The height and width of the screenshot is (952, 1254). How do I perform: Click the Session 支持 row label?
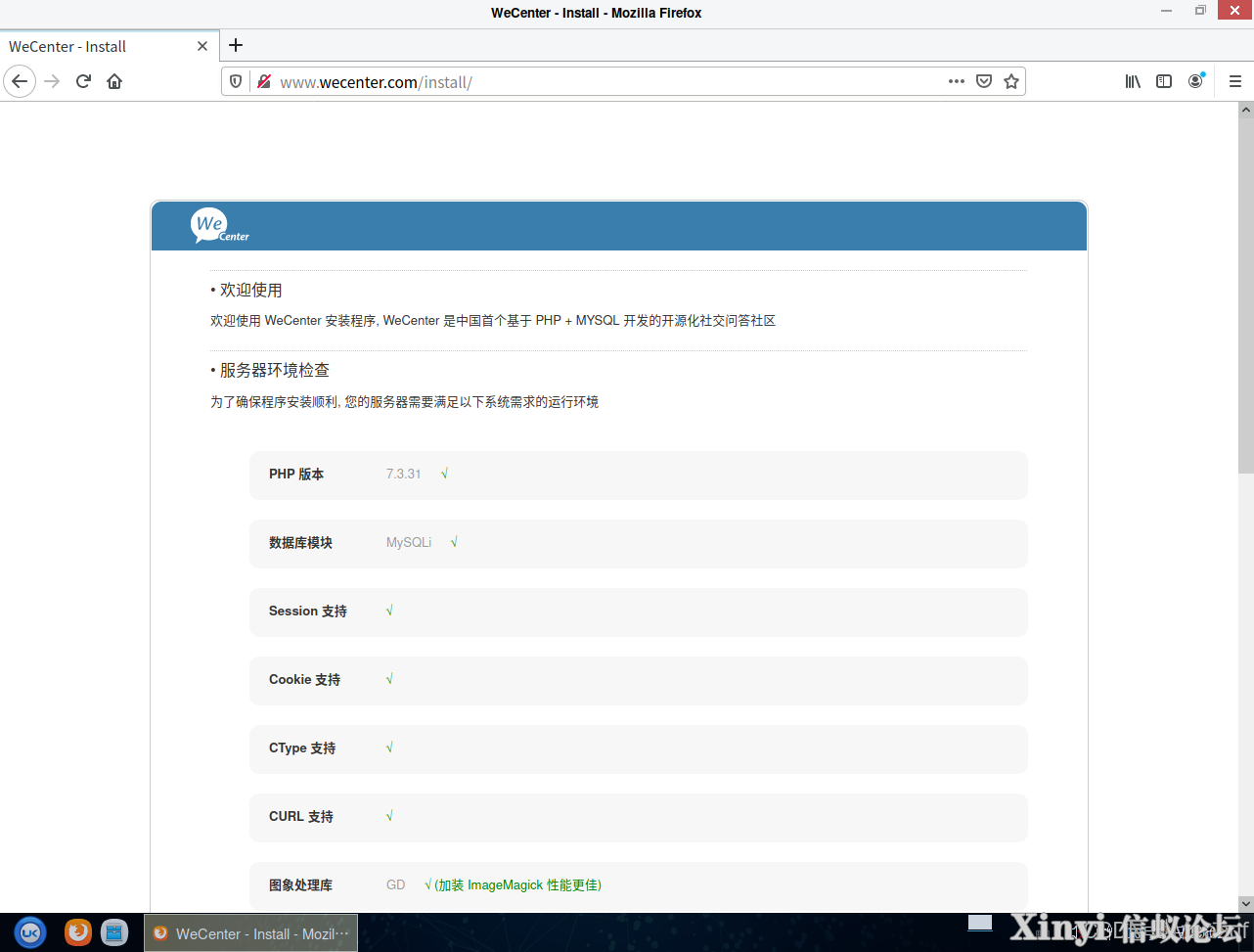pos(308,611)
